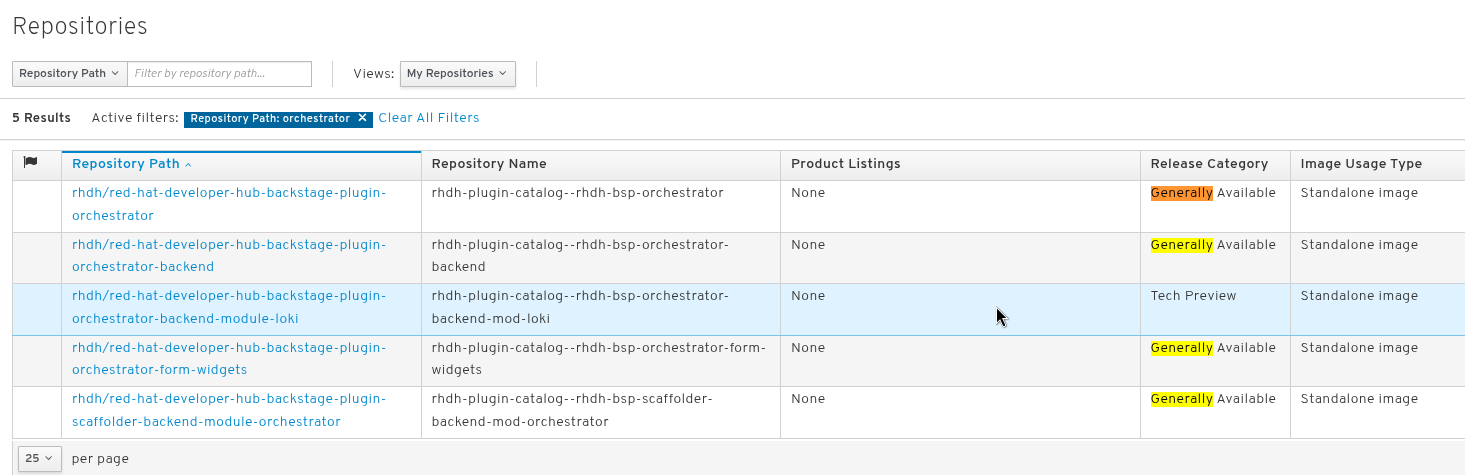Image resolution: width=1465 pixels, height=475 pixels.
Task: Sort by Repository Name column header
Action: pos(489,164)
